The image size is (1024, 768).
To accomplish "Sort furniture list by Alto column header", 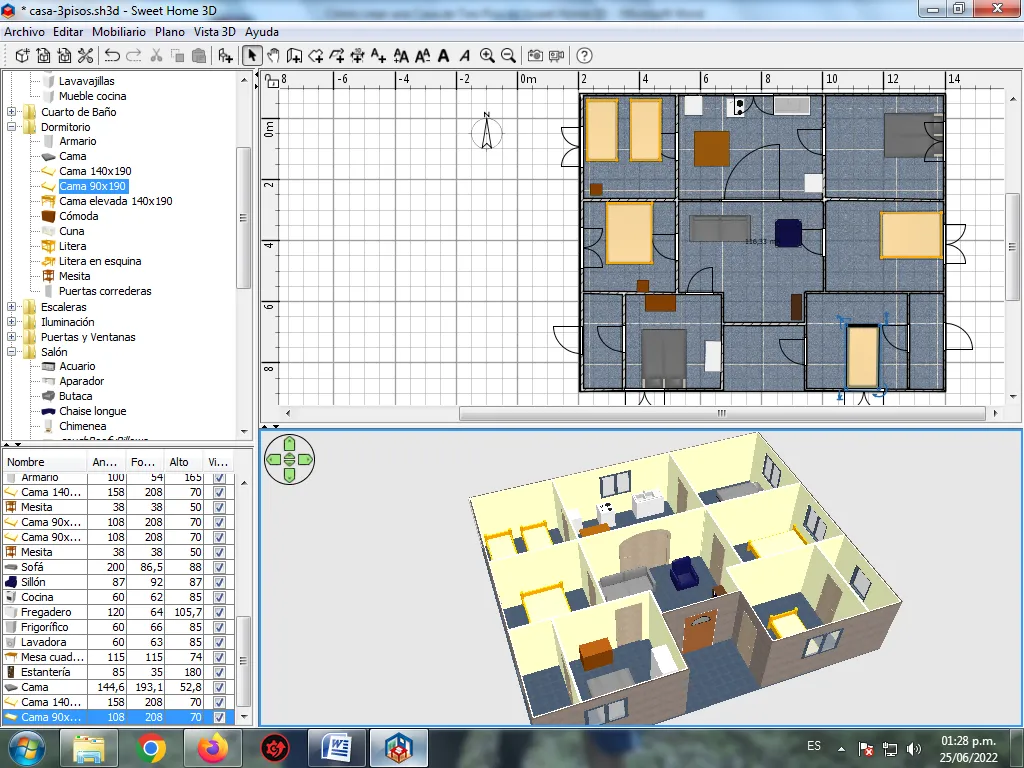I will pos(184,462).
